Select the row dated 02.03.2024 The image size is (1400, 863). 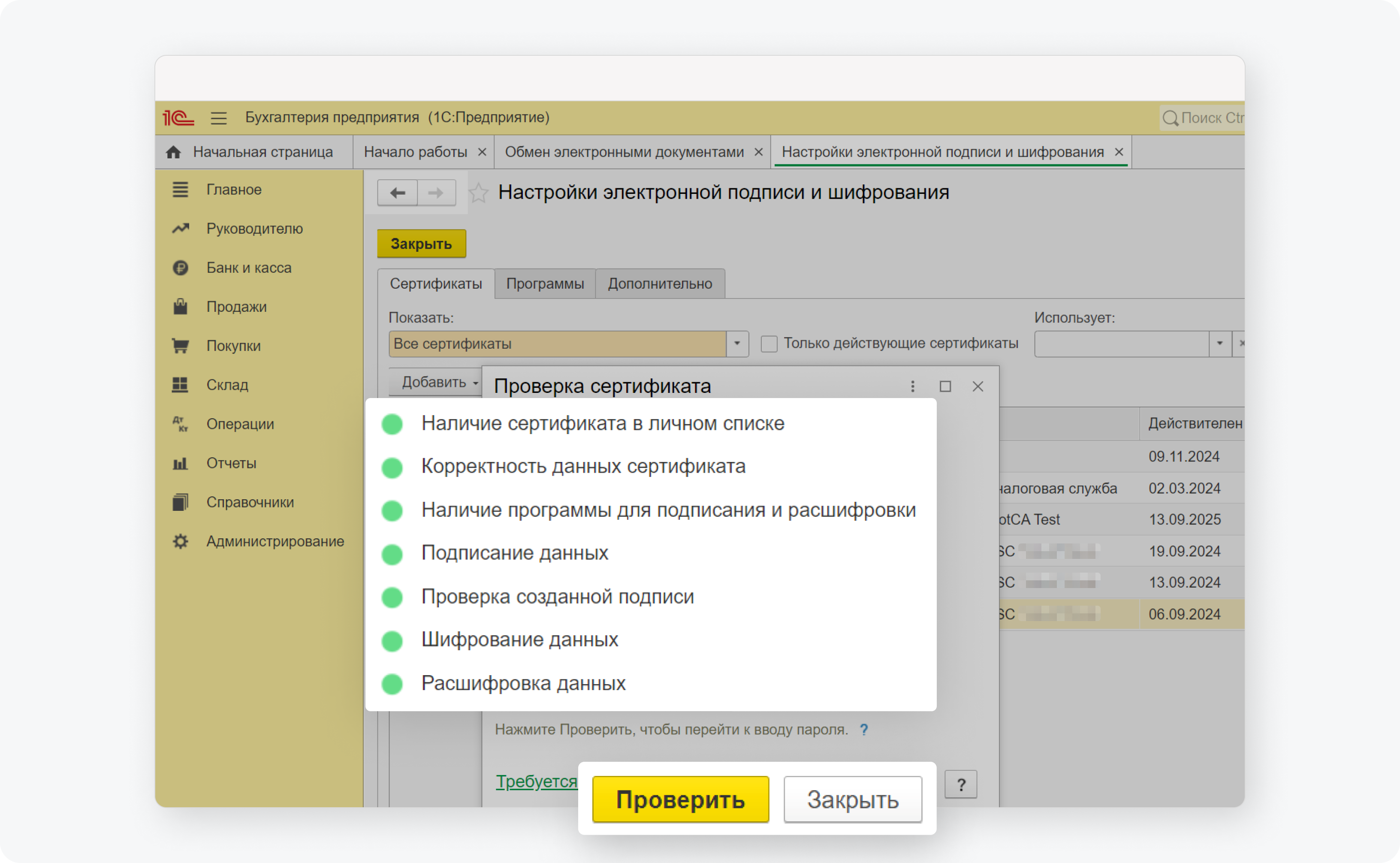pos(1122,488)
